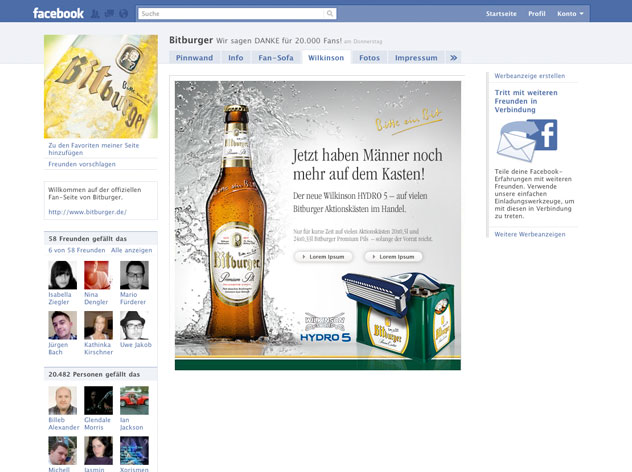Screen dimensions: 632x472
Task: Switch to the Pinnwand tab
Action: coord(194,58)
